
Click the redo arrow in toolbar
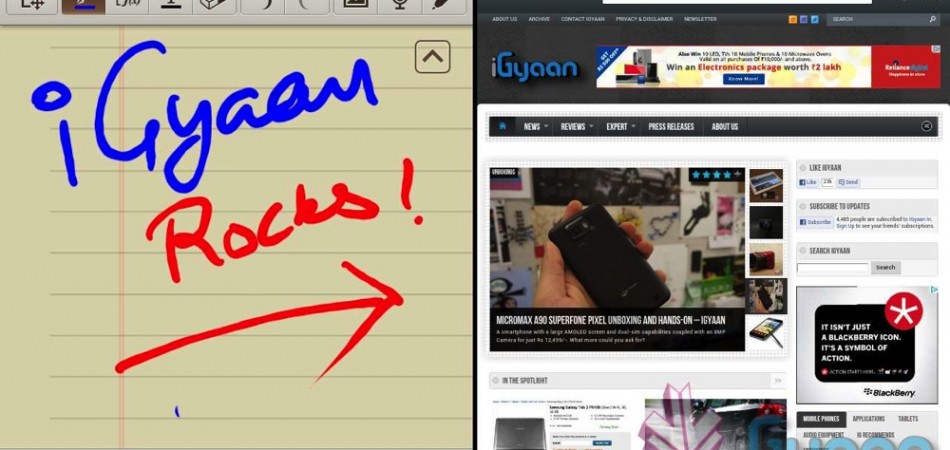pyautogui.click(x=307, y=5)
